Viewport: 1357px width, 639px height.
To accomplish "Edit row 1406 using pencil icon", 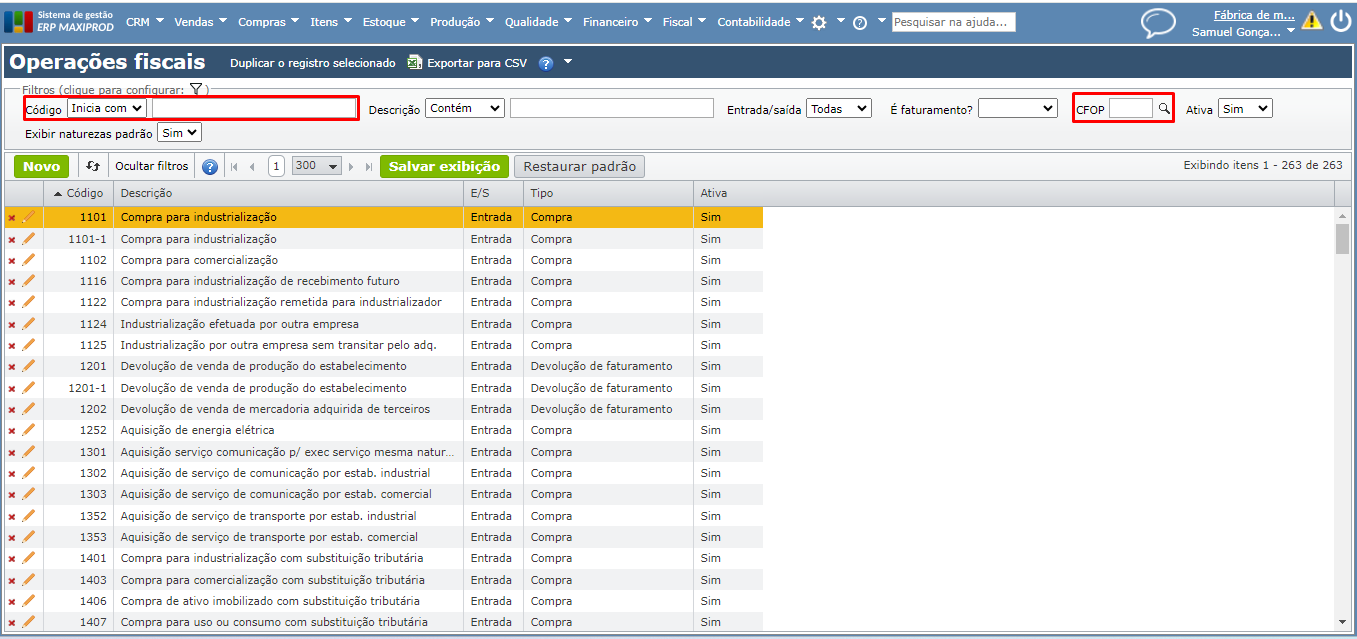I will [28, 601].
